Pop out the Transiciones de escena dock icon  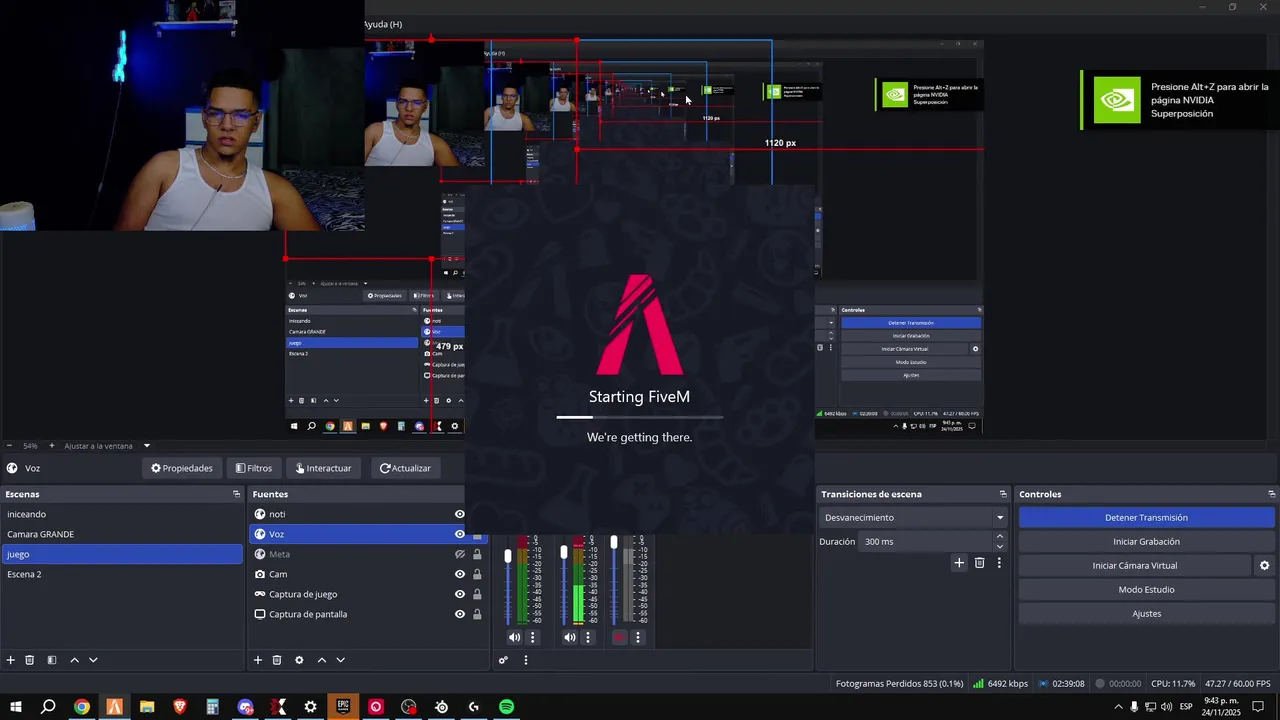click(x=1003, y=494)
